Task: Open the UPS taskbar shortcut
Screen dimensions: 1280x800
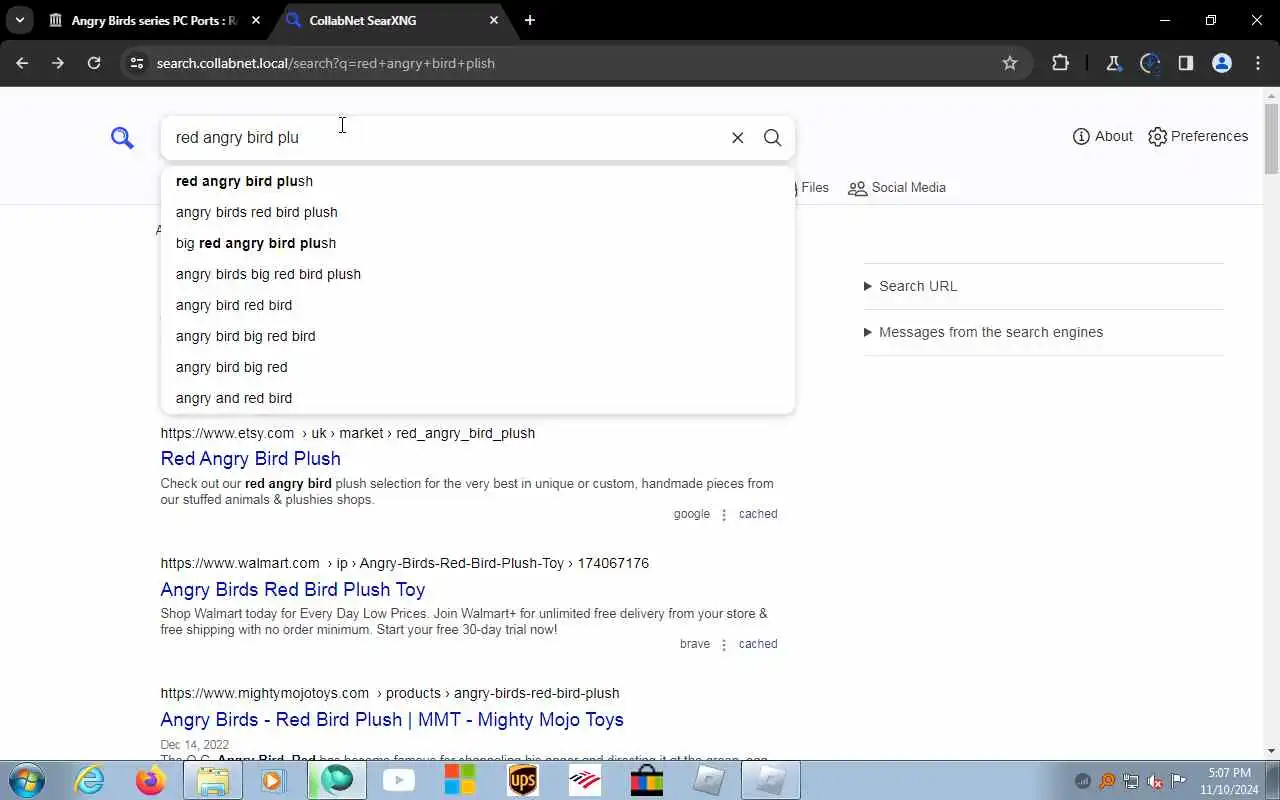Action: click(523, 780)
